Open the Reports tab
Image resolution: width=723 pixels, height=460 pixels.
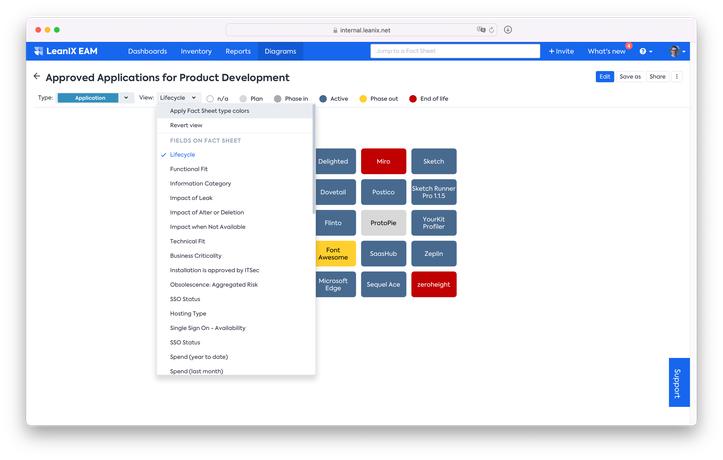click(238, 51)
